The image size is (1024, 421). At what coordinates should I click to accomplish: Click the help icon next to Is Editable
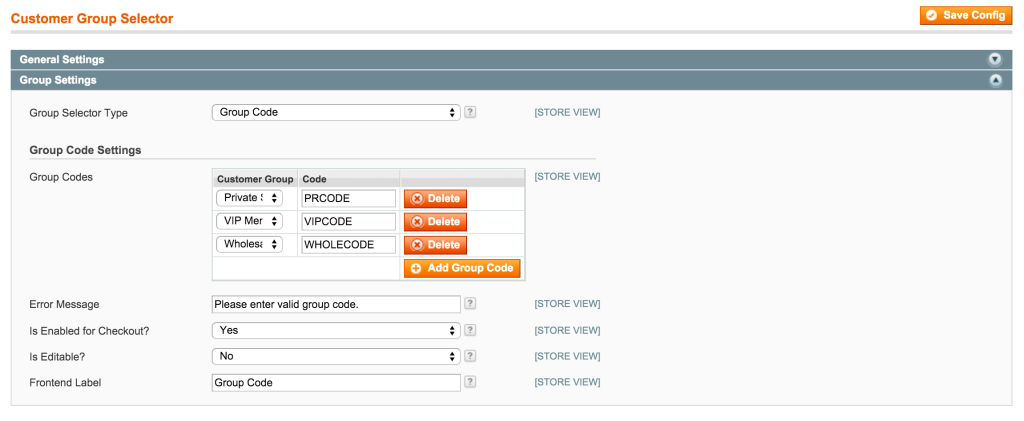pyautogui.click(x=470, y=356)
